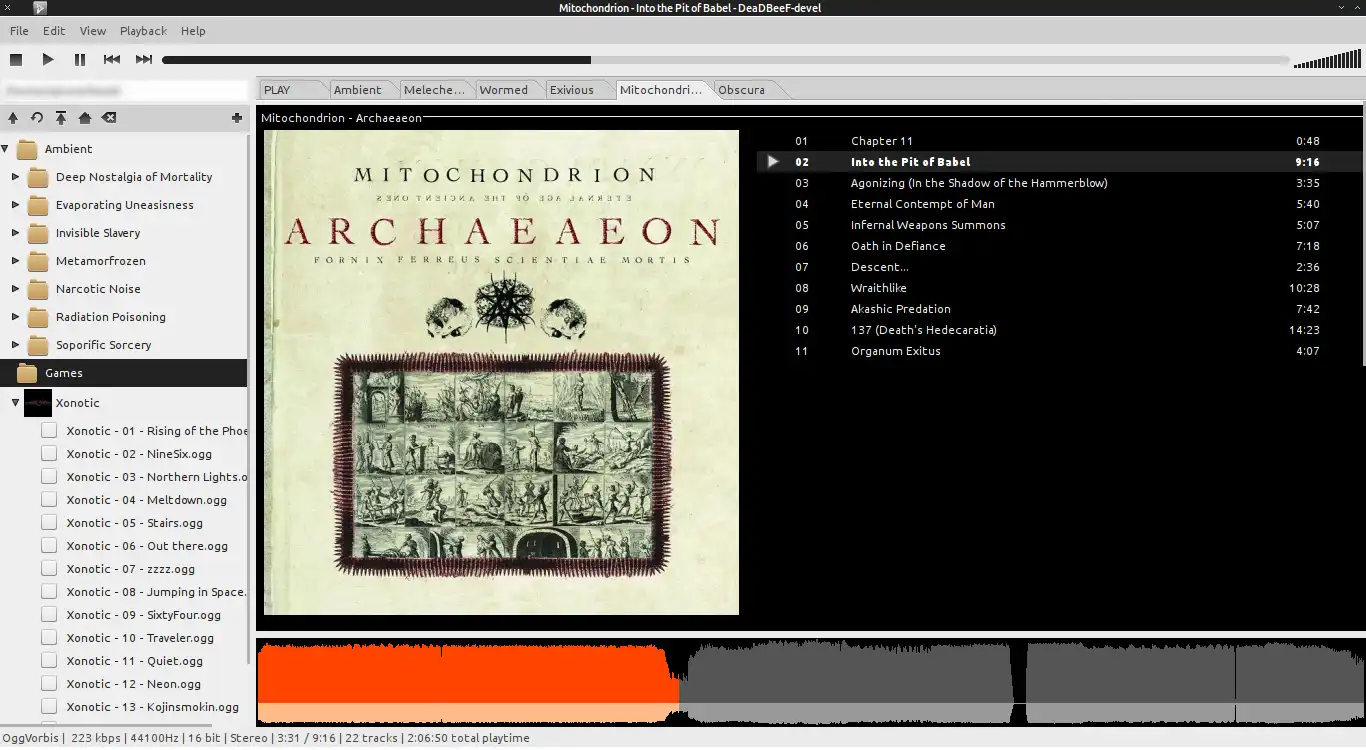Click the Evaporating Uneasisness folder icon
Image resolution: width=1366 pixels, height=750 pixels.
39,205
